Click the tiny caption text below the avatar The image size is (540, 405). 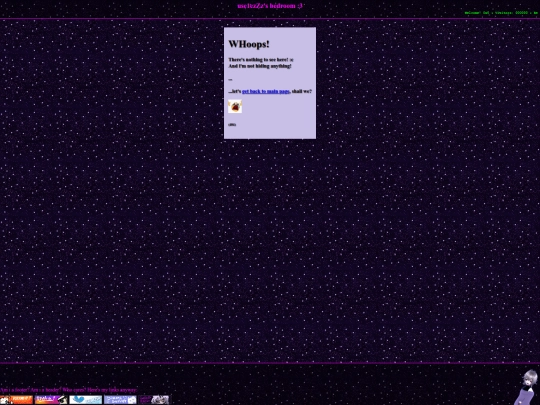232,124
